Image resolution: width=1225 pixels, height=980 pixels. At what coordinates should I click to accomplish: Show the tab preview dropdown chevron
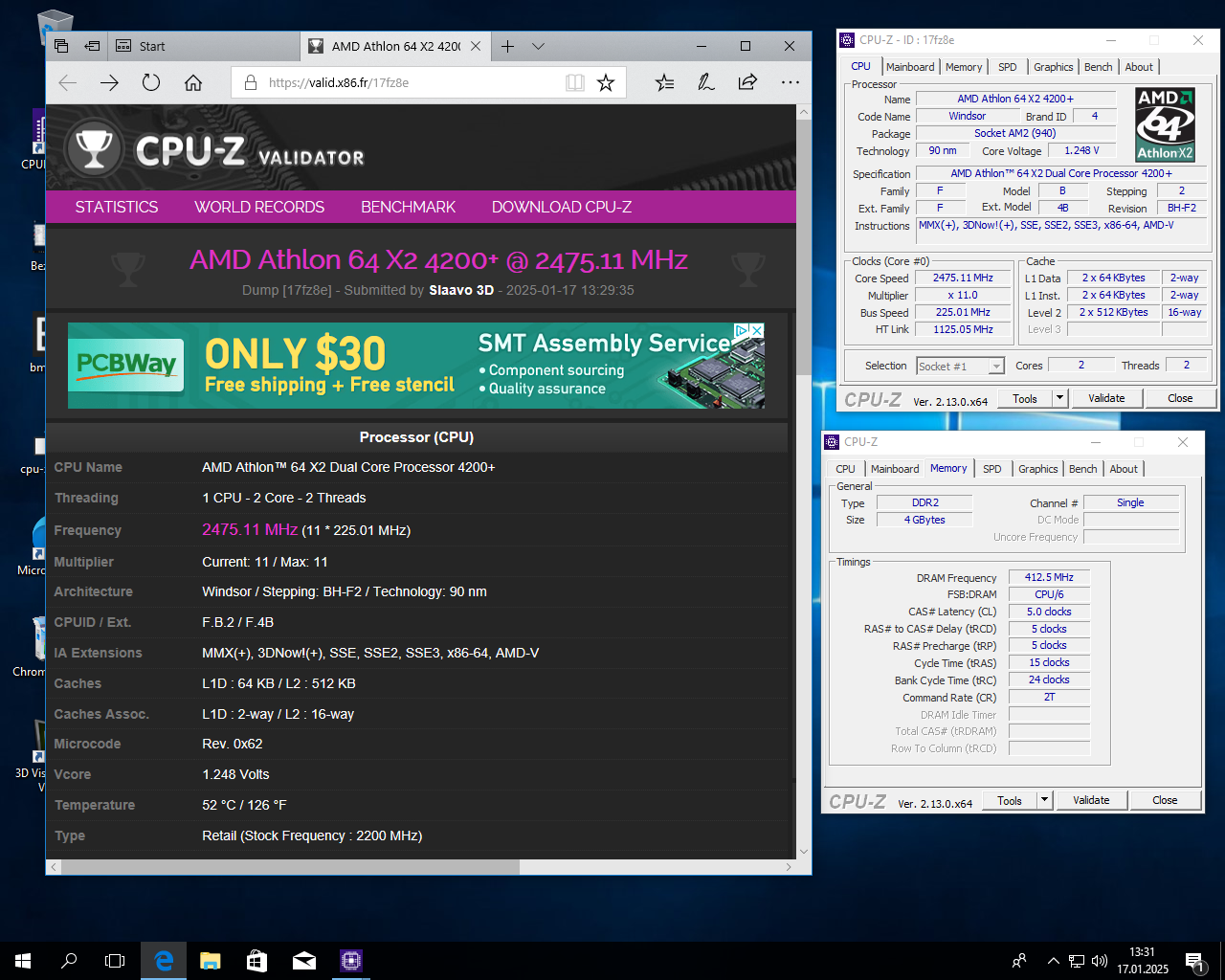pos(538,46)
